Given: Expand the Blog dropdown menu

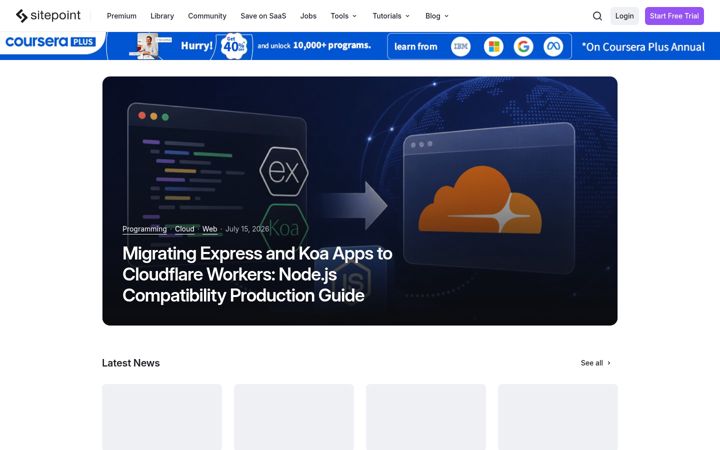Looking at the screenshot, I should [437, 16].
